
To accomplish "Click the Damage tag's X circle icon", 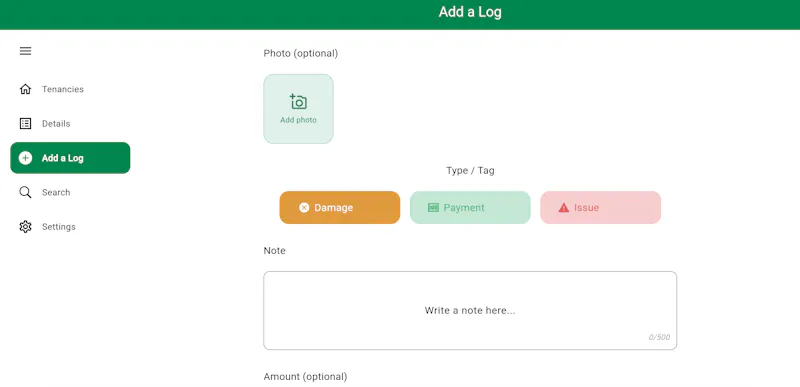I will coord(304,208).
